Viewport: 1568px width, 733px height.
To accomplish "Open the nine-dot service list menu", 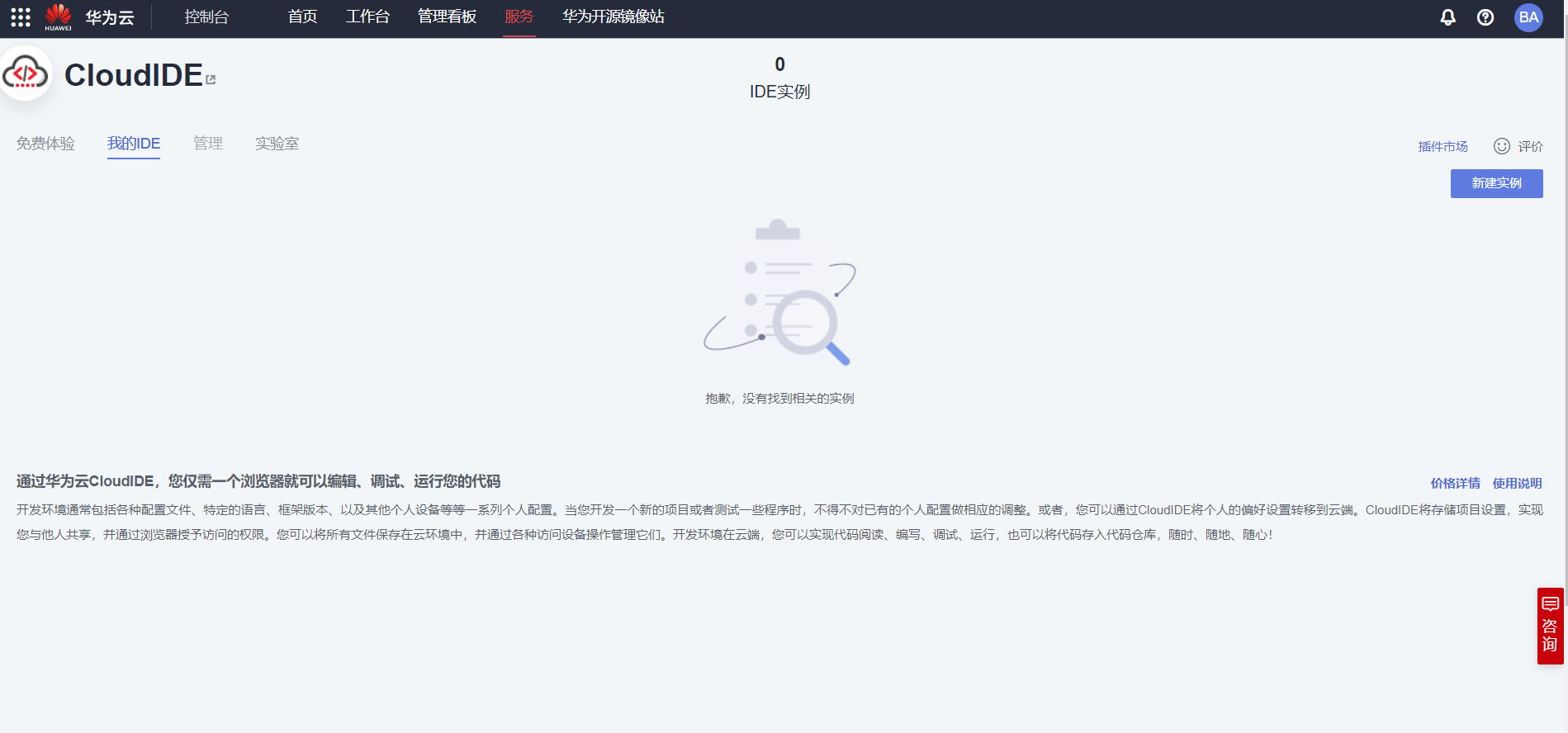I will coord(21,17).
